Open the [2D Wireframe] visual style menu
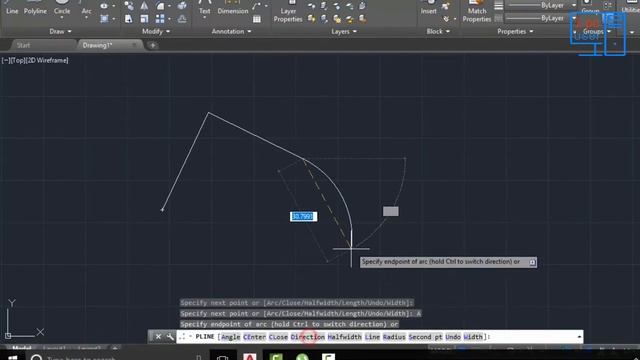Screen dimensions: 640x360 point(47,60)
